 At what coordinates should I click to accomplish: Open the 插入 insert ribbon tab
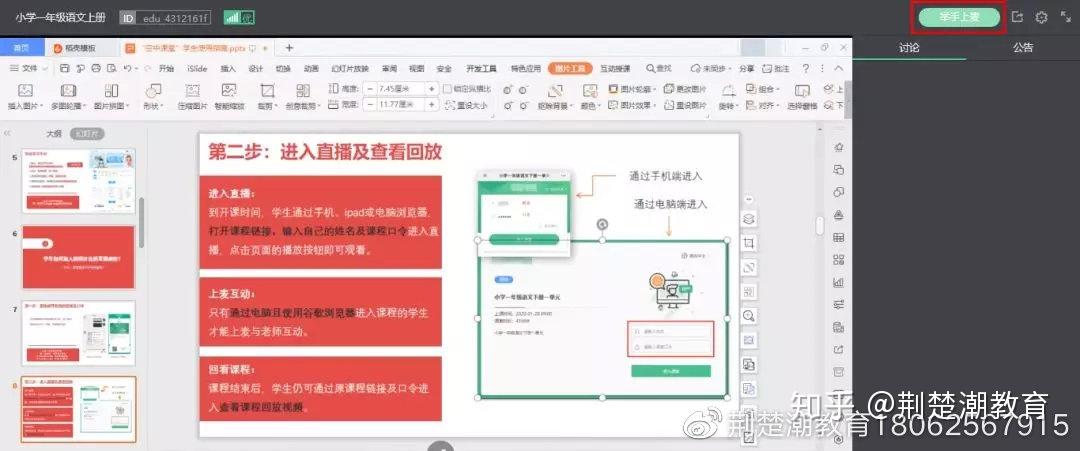tap(228, 68)
